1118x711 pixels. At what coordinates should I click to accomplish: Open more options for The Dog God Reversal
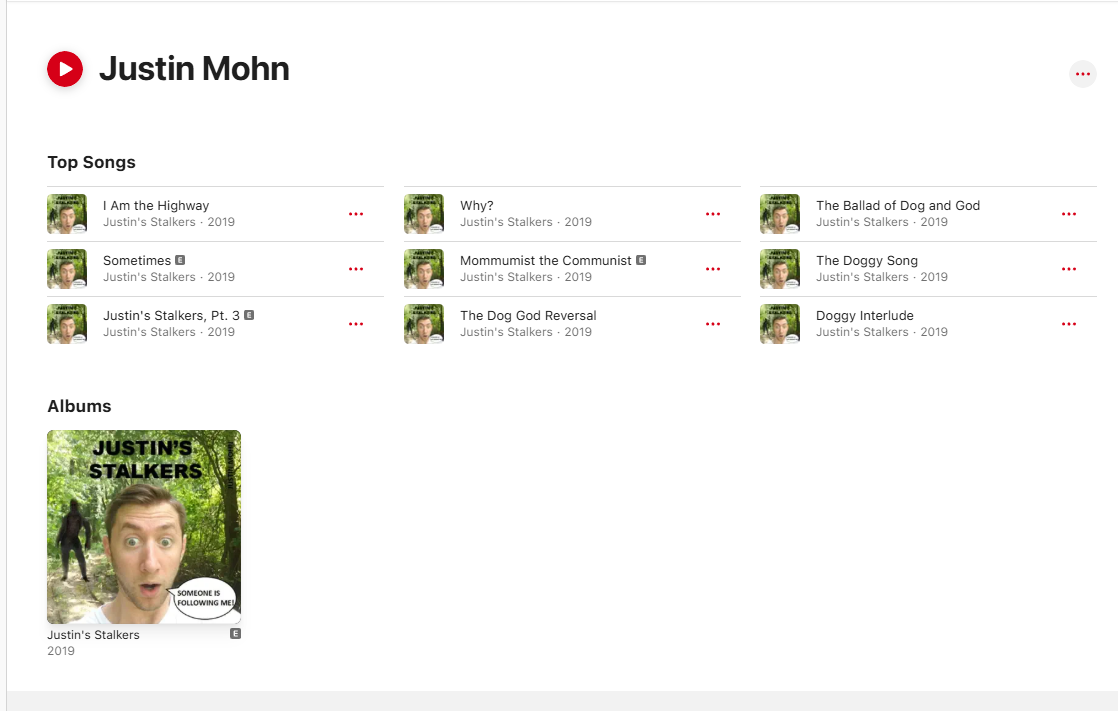[x=713, y=324]
